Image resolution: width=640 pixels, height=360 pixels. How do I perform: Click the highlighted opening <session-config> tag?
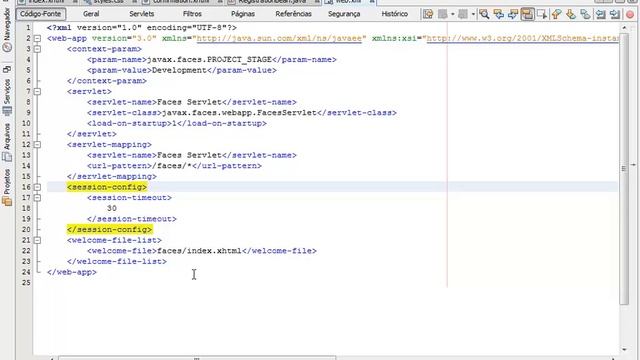(x=107, y=187)
